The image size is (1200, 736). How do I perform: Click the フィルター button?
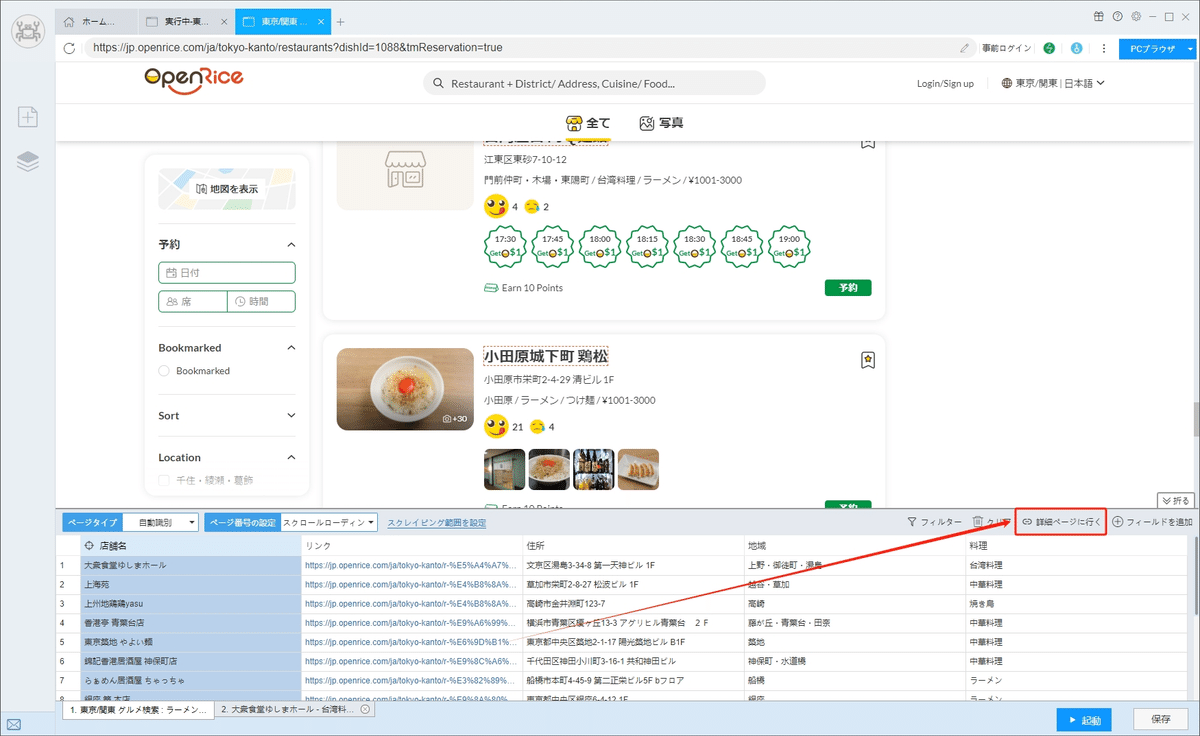coord(935,522)
